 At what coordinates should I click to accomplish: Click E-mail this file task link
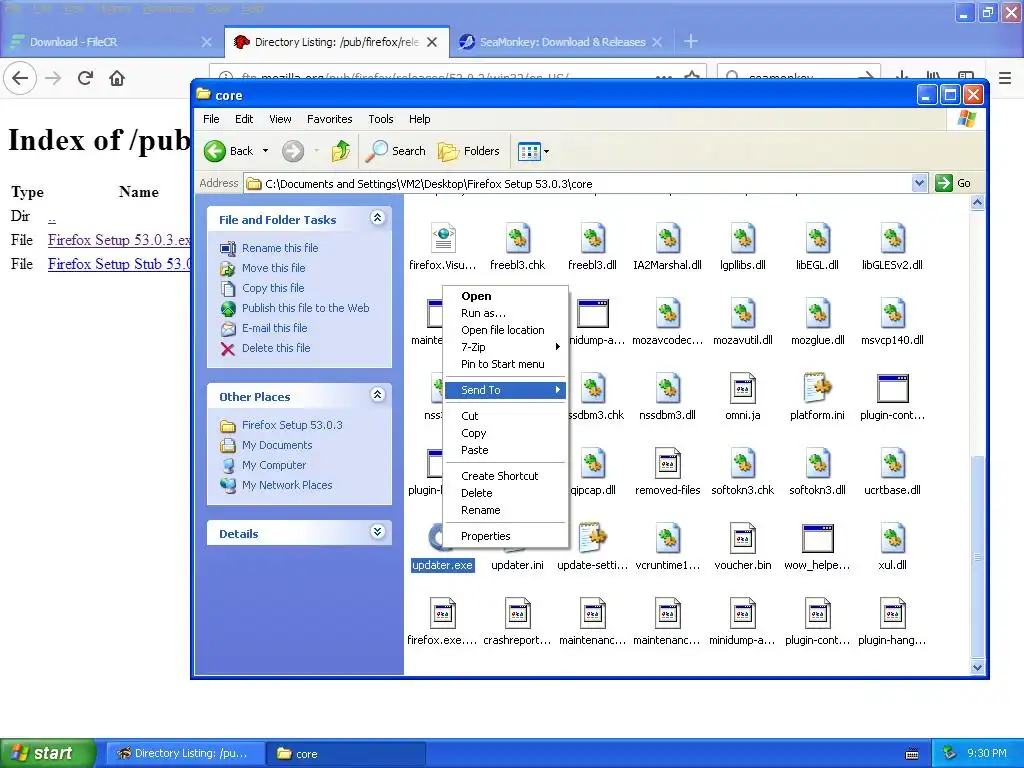[274, 328]
